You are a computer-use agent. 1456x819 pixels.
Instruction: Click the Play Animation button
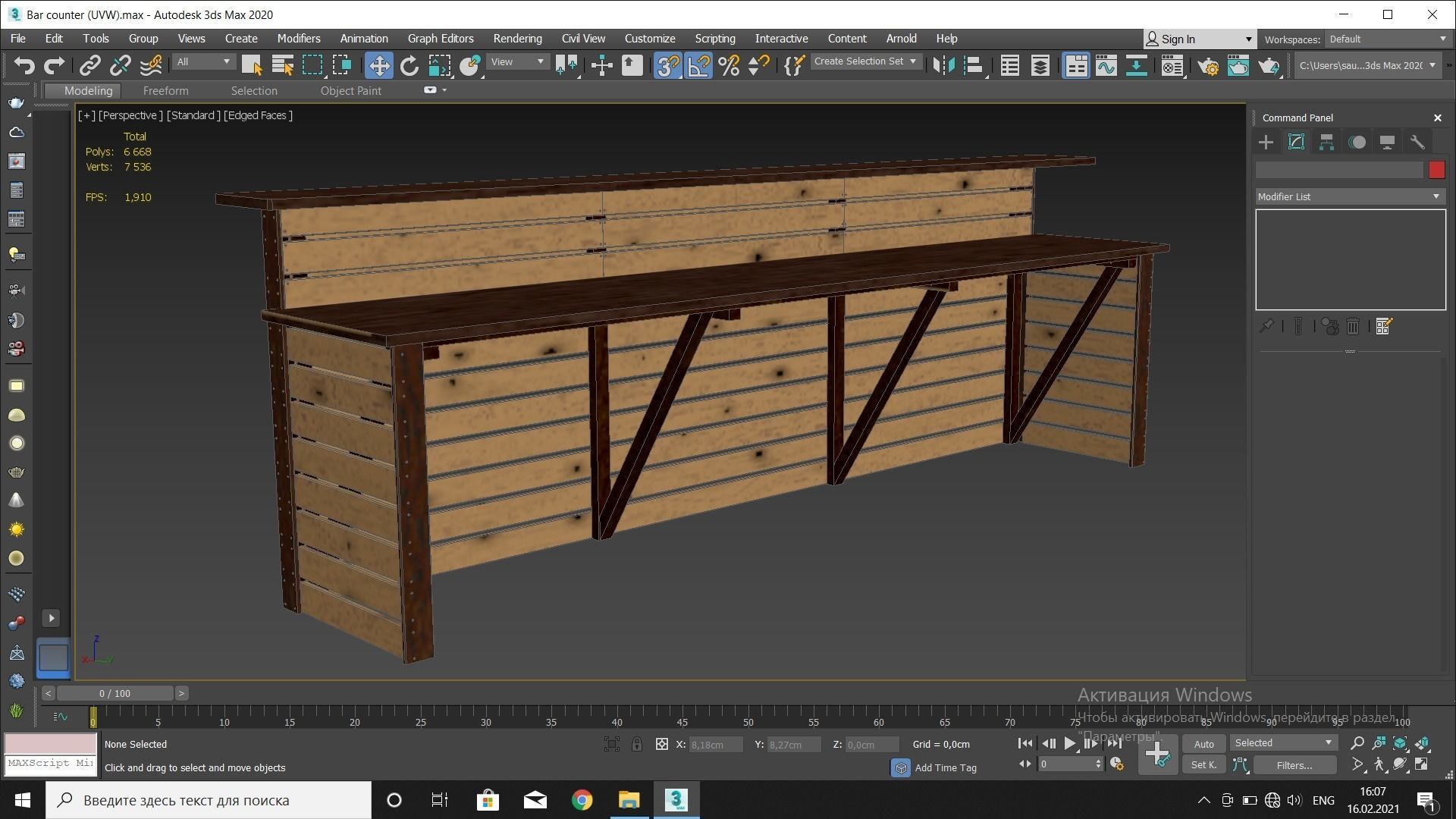pos(1069,744)
